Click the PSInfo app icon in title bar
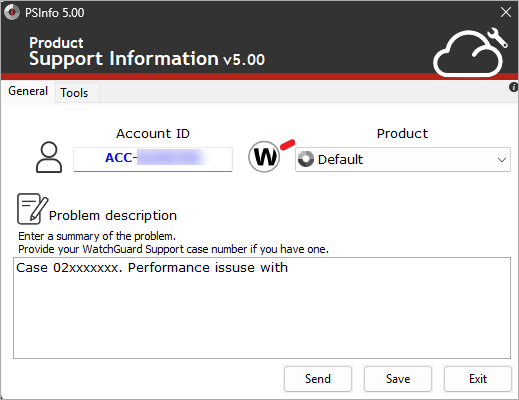 point(12,12)
